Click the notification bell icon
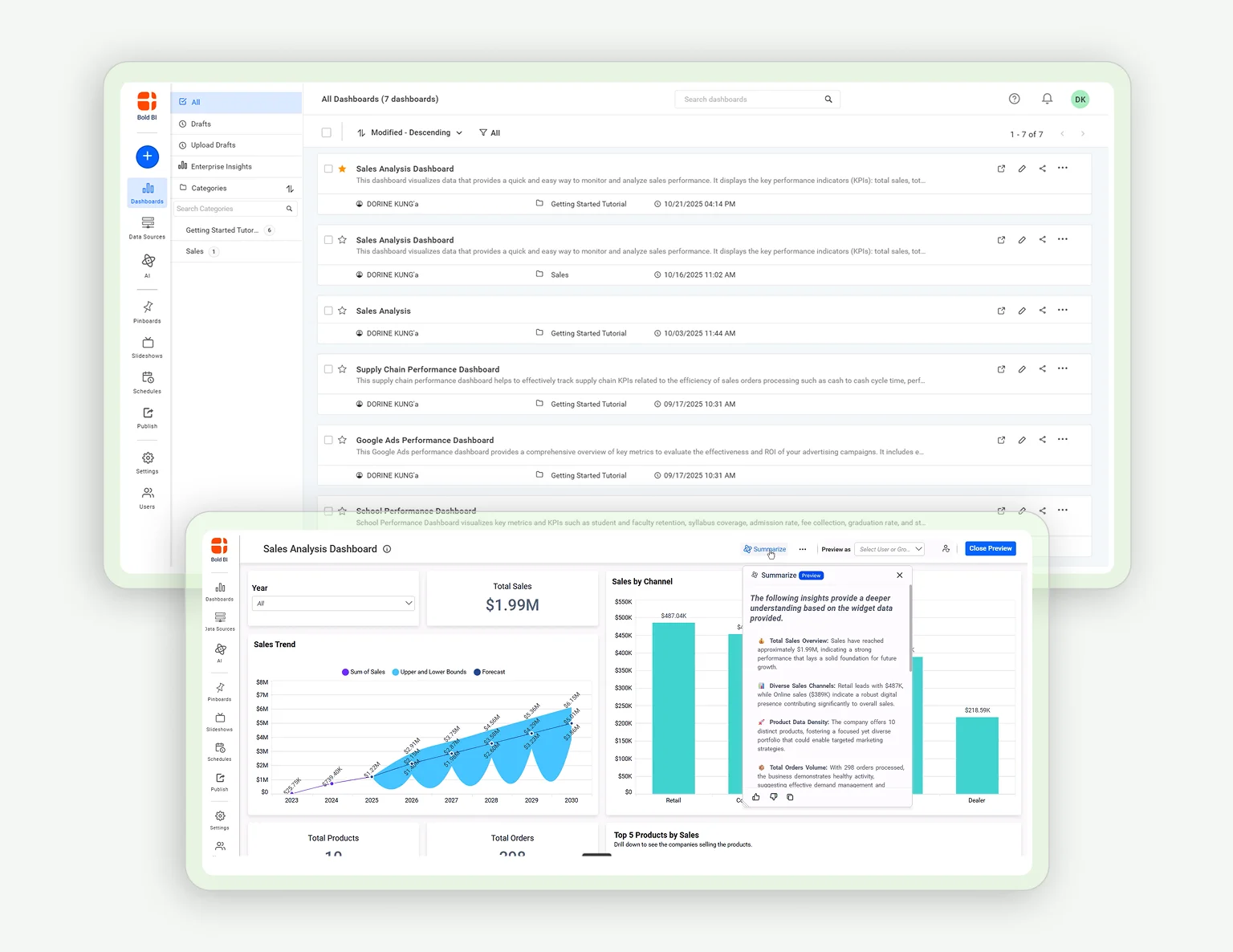 click(1047, 99)
